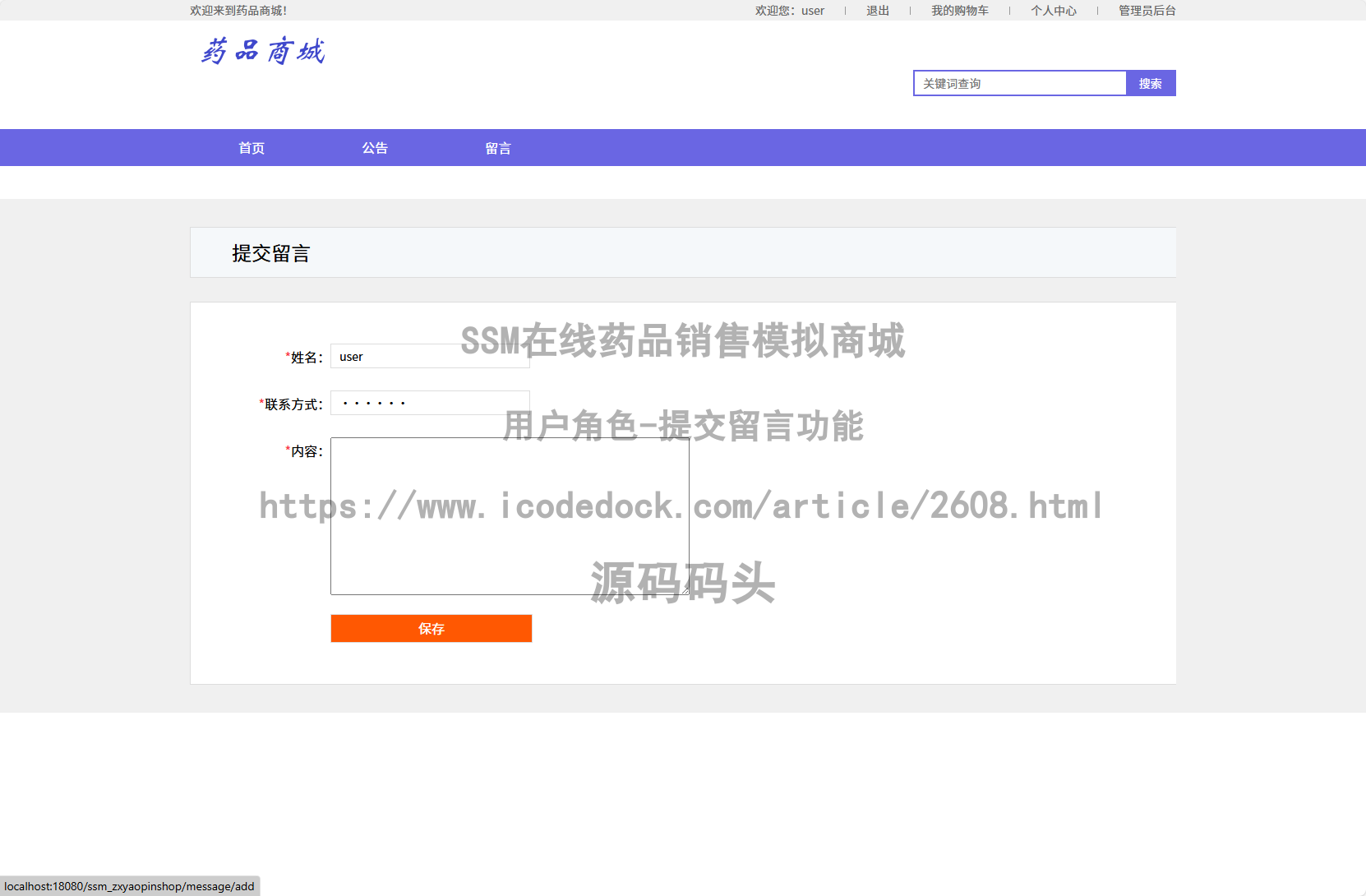Image resolution: width=1366 pixels, height=896 pixels.
Task: Click inside the keyword search box
Action: point(1019,83)
